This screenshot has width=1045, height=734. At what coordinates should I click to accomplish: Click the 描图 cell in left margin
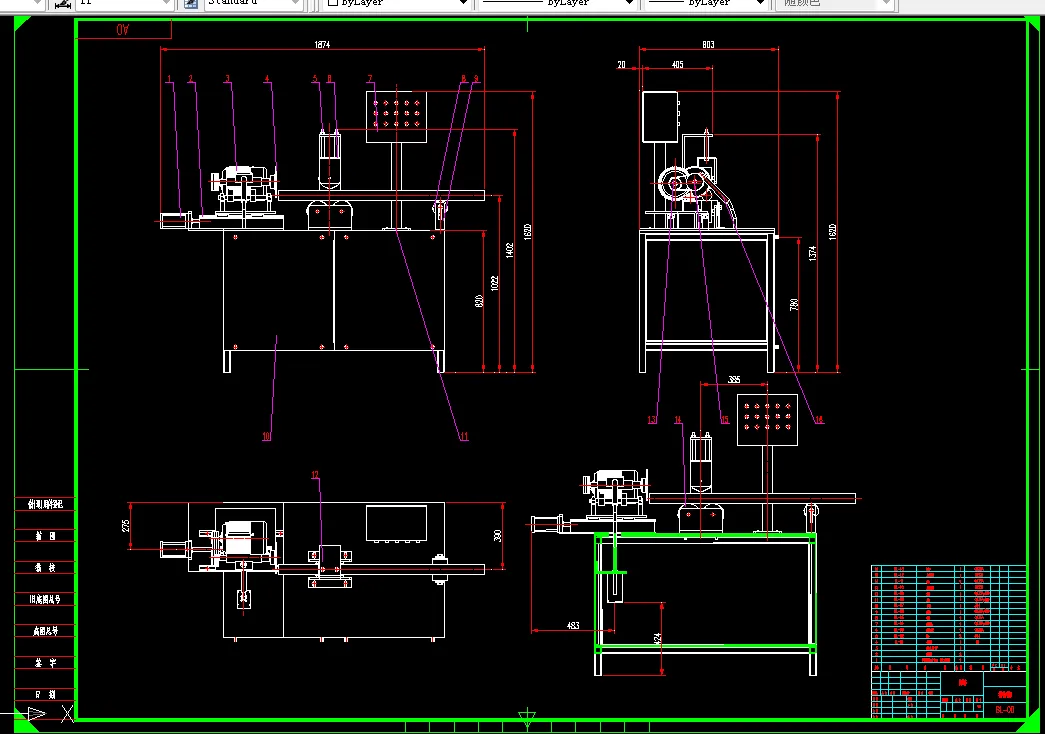click(x=45, y=535)
